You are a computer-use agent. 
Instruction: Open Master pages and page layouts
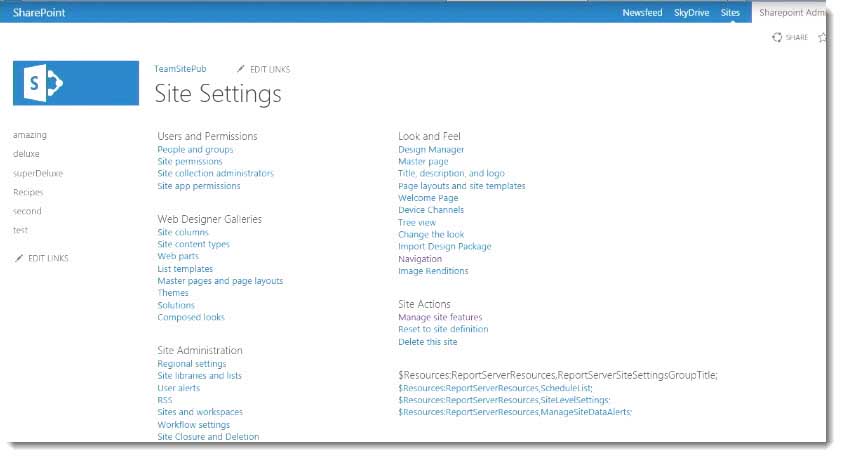point(220,281)
